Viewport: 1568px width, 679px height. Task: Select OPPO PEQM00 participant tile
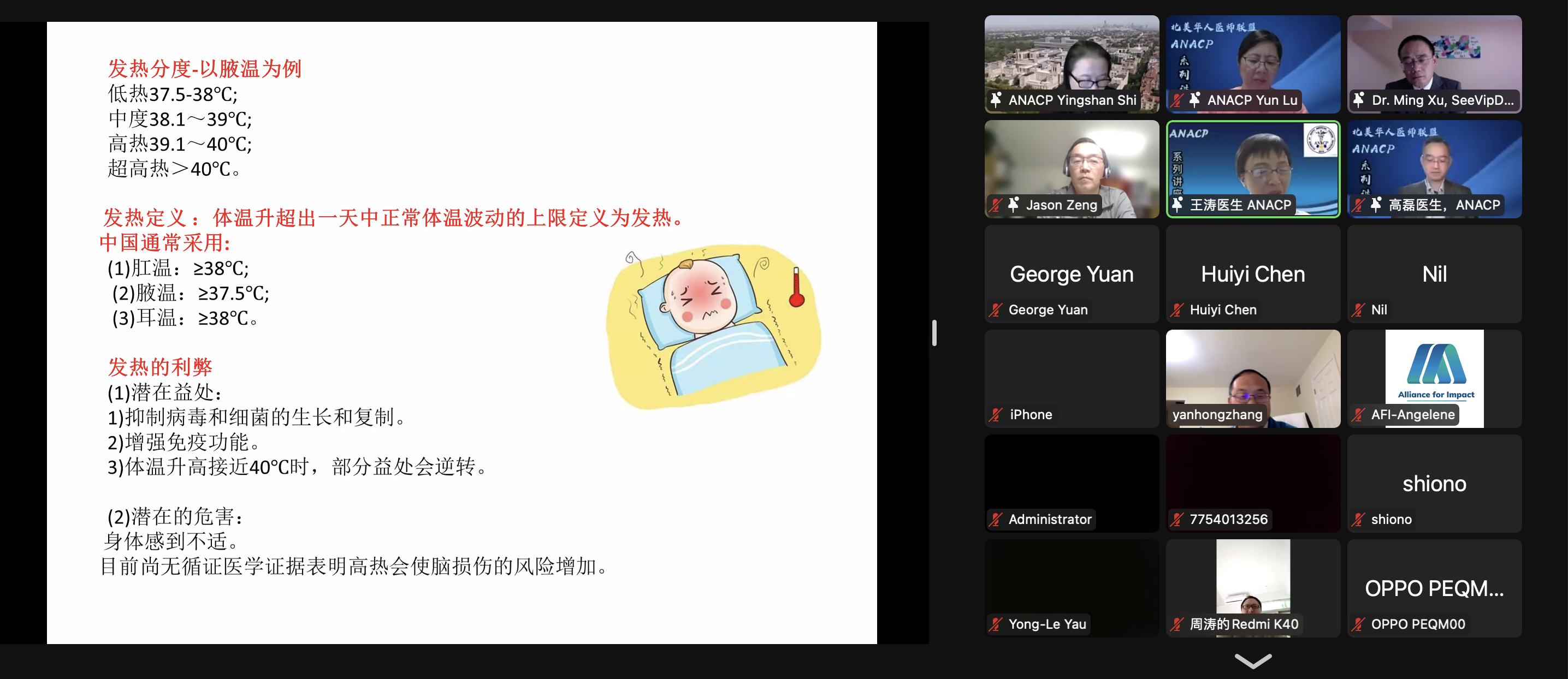point(1434,588)
